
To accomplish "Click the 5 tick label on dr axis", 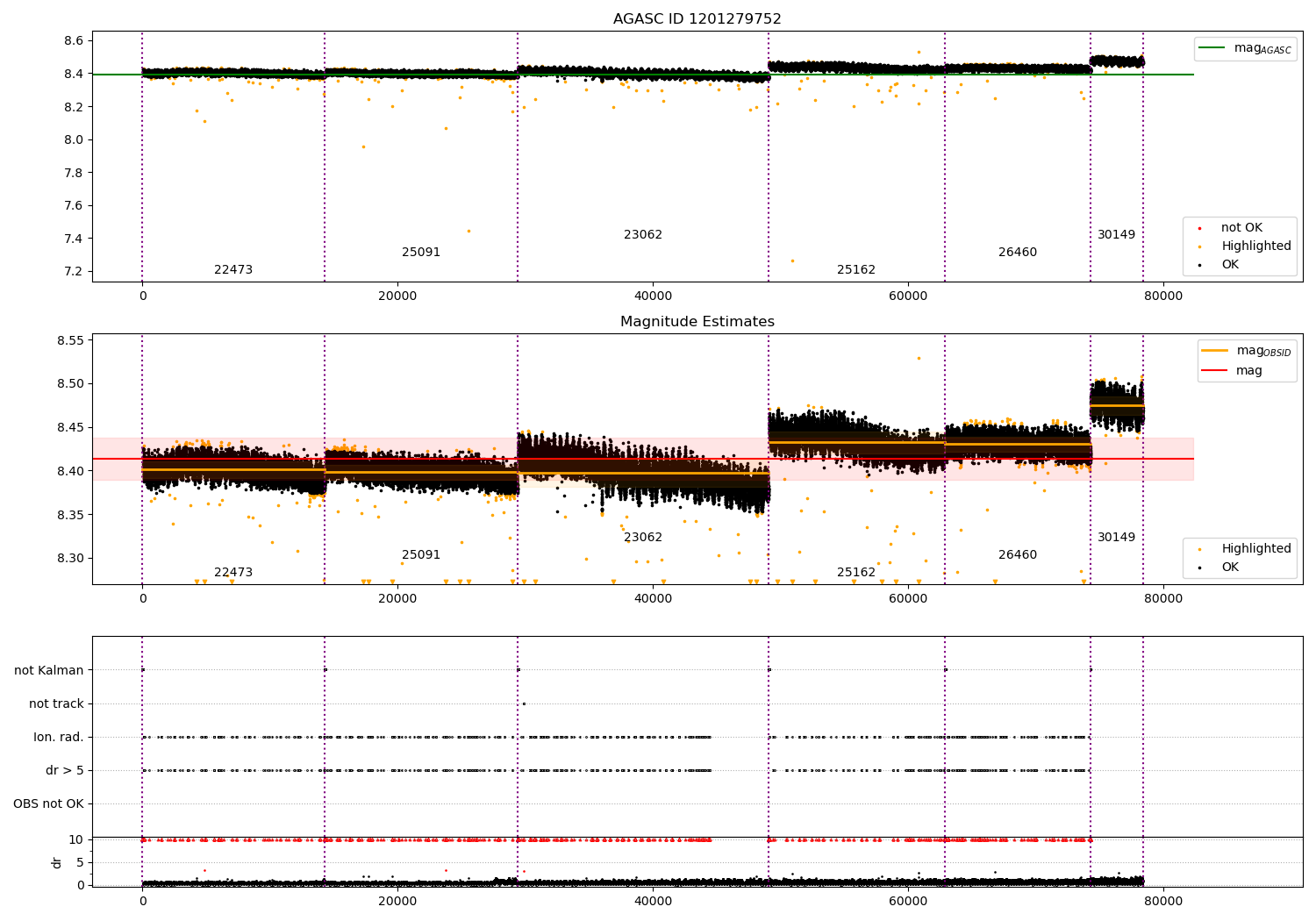I will tap(80, 863).
